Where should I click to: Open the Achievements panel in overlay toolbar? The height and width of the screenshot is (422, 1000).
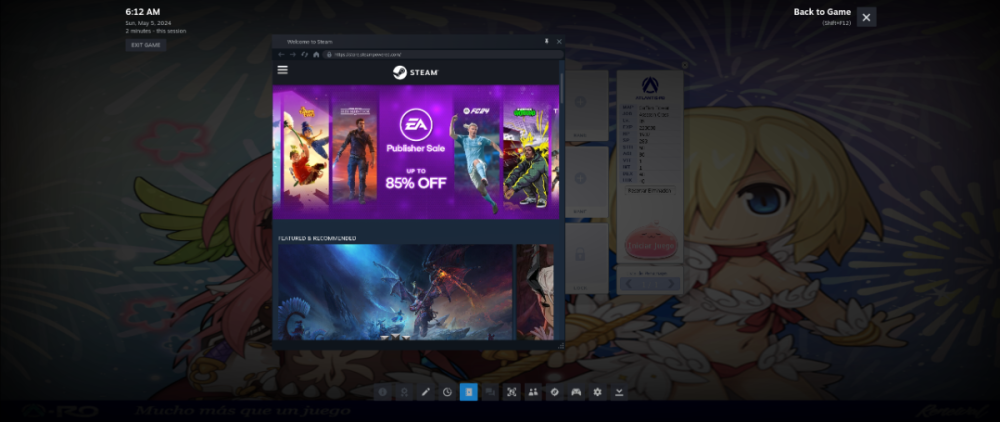[x=404, y=393]
